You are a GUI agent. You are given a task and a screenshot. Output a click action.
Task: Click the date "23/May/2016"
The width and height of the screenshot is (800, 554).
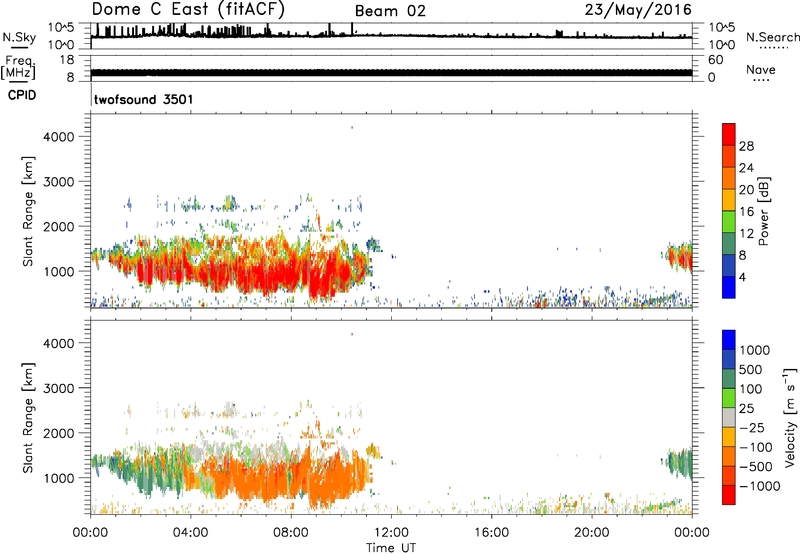point(638,9)
